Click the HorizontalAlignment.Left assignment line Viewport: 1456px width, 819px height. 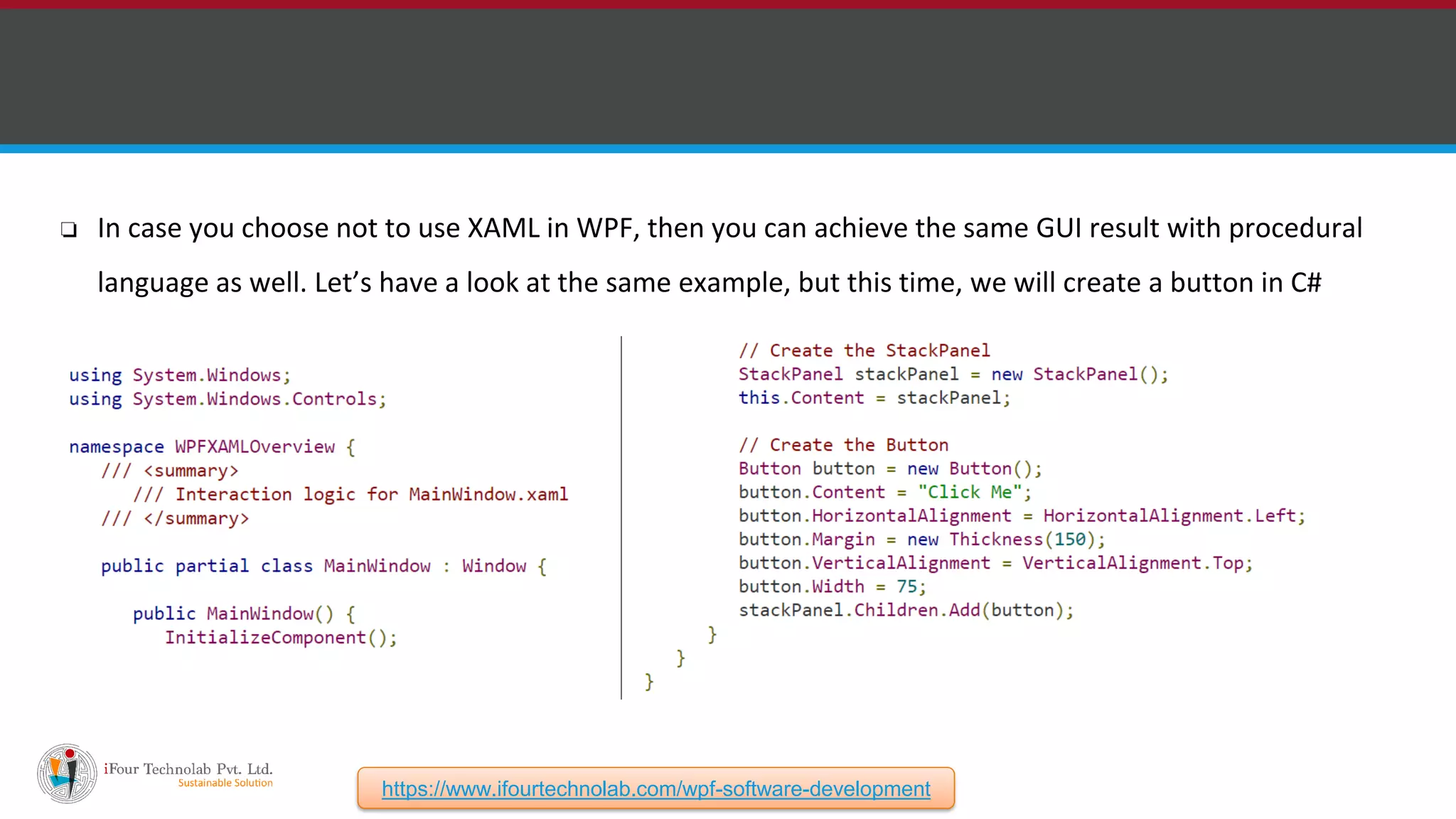pyautogui.click(x=1022, y=515)
